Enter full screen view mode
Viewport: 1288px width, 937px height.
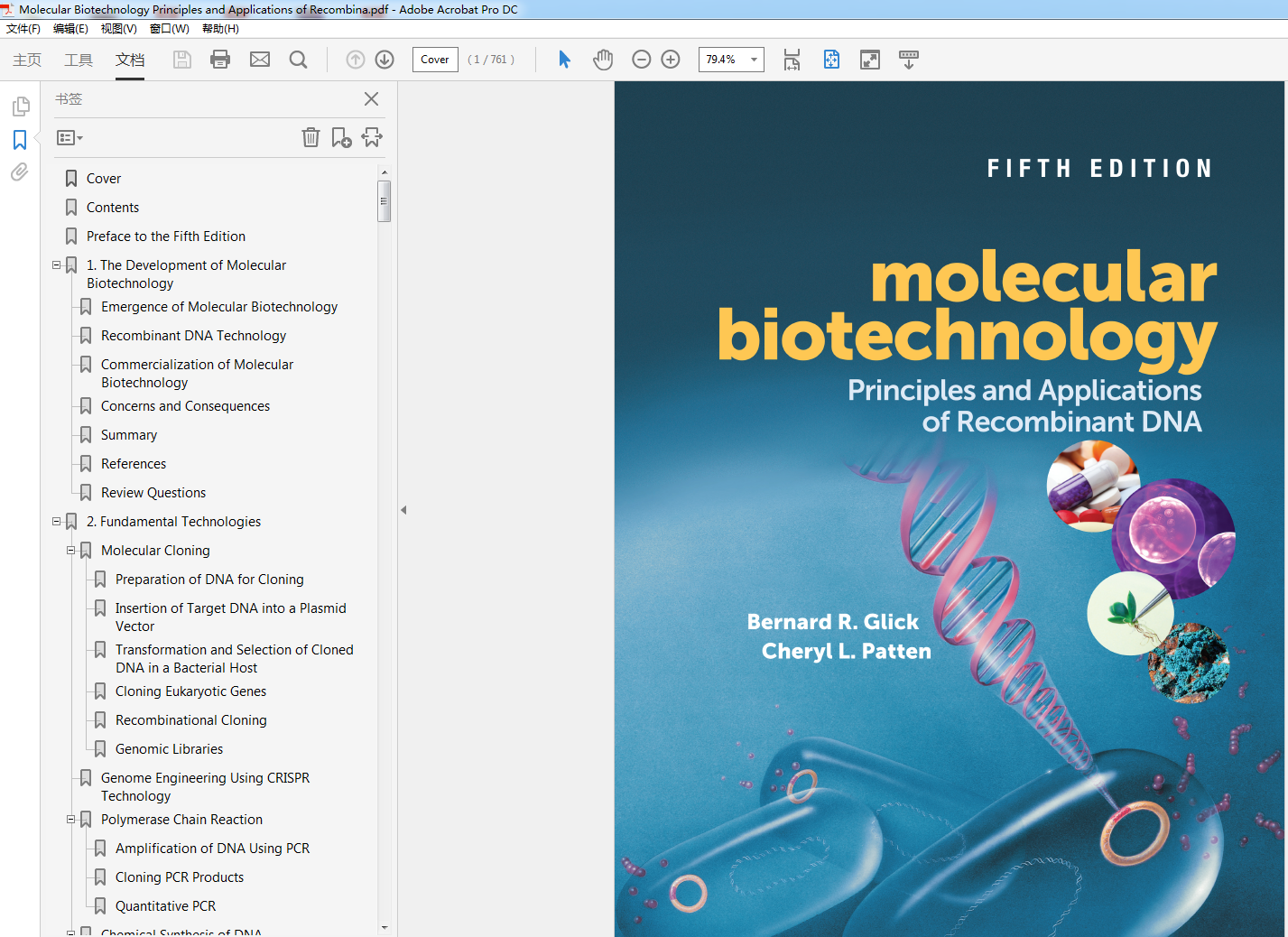pyautogui.click(x=870, y=60)
